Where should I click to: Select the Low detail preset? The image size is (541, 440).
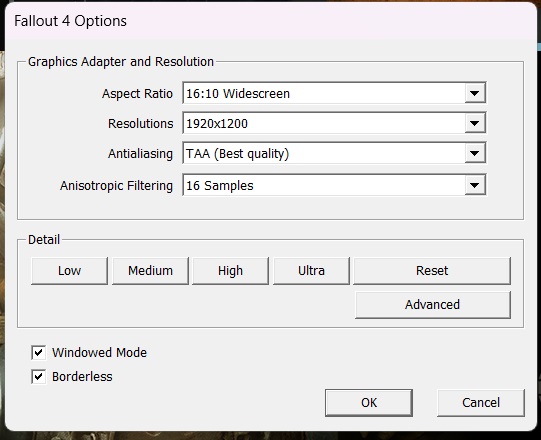69,271
